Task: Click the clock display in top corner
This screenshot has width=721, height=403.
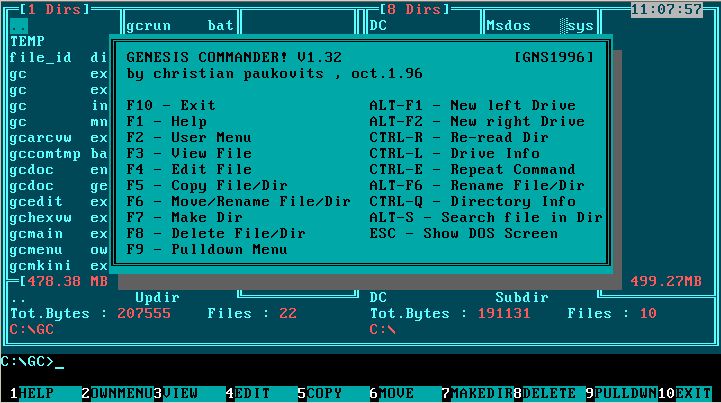Action: [x=666, y=9]
